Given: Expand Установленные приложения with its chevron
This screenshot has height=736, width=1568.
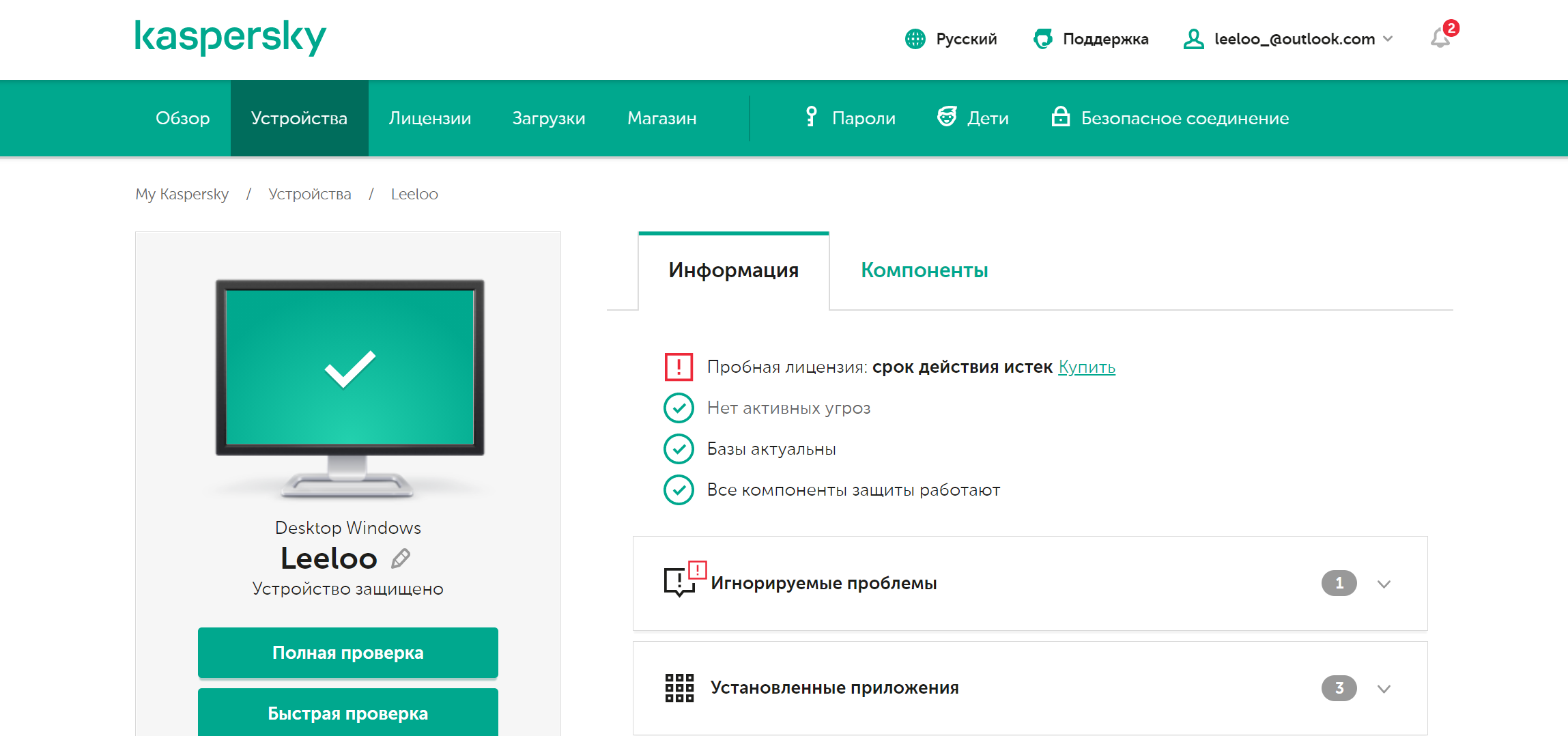Looking at the screenshot, I should [x=1384, y=688].
